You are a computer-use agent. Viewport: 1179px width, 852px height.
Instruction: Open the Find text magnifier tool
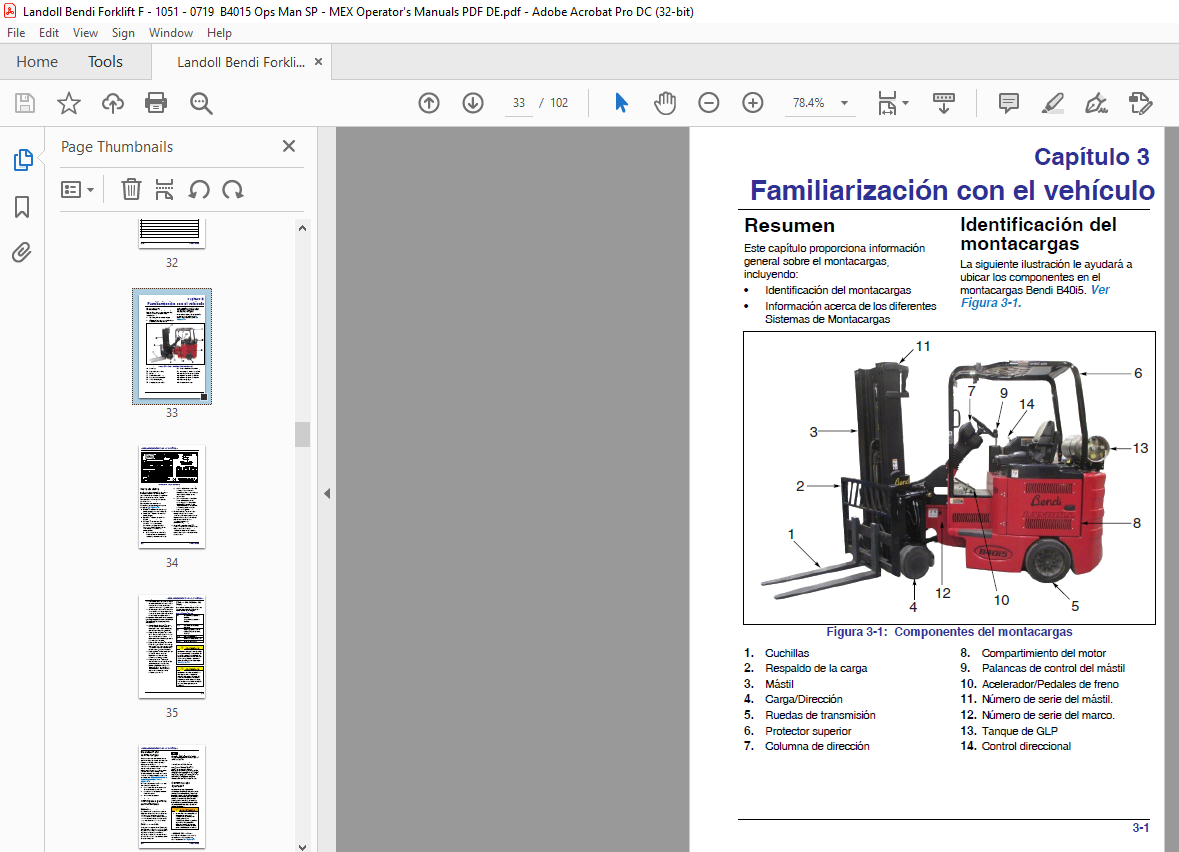(x=201, y=103)
